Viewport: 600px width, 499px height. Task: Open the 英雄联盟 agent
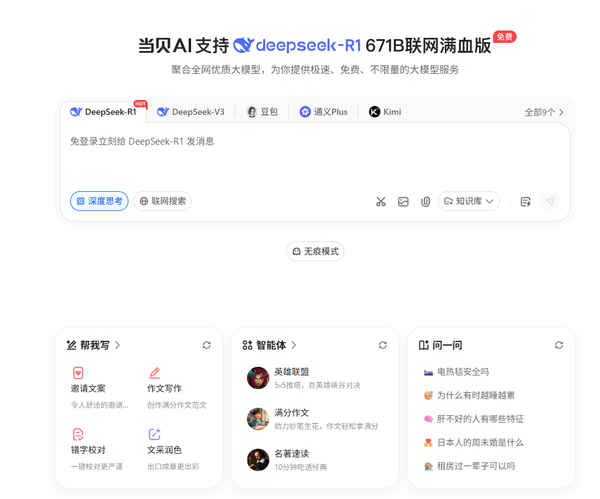point(291,372)
